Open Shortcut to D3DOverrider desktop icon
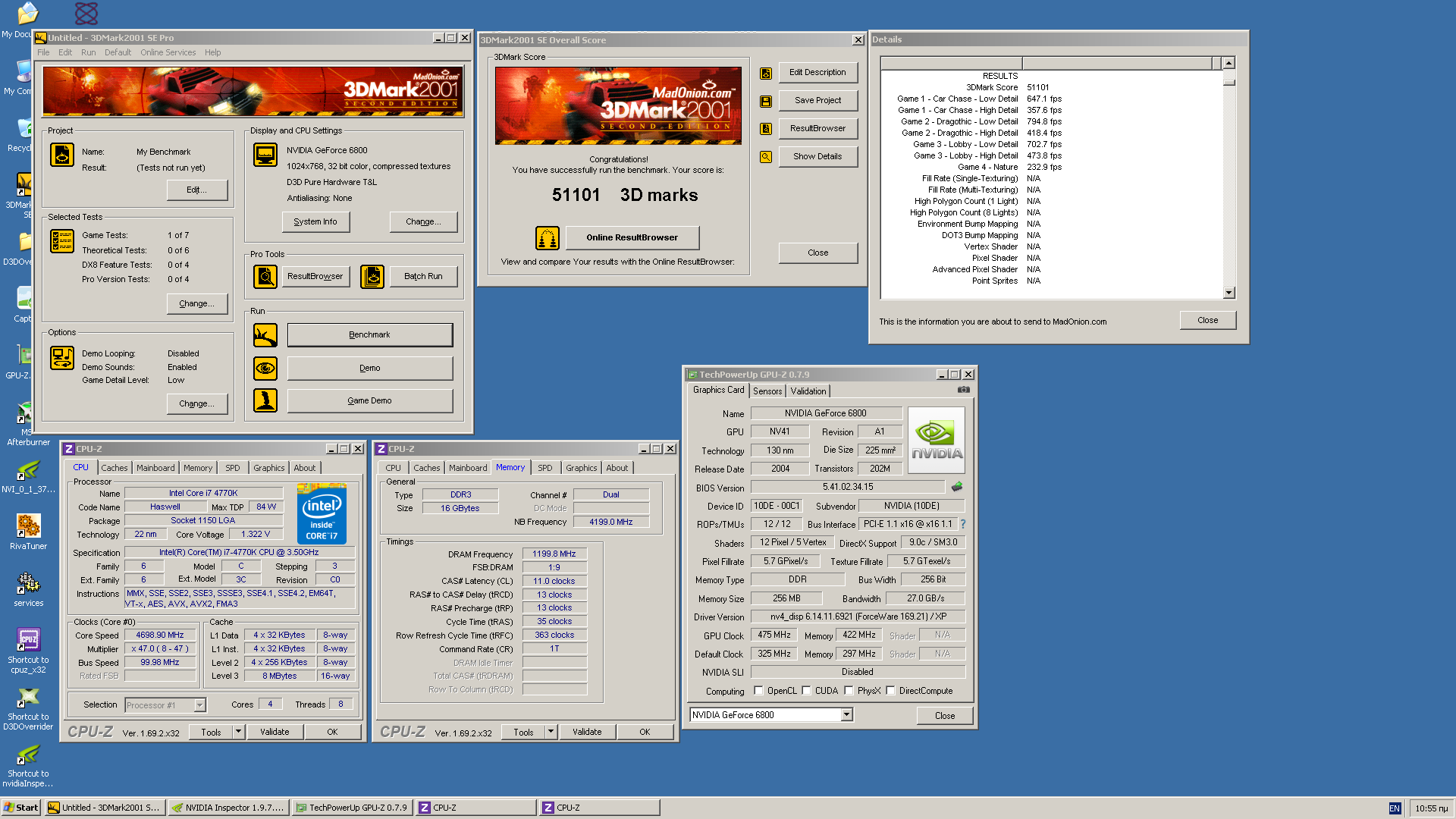This screenshot has height=819, width=1456. (28, 707)
